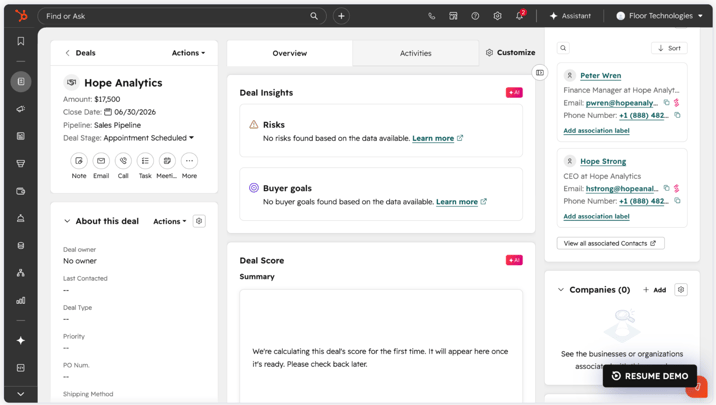Select the close date calendar picker
The width and height of the screenshot is (716, 405).
click(108, 112)
